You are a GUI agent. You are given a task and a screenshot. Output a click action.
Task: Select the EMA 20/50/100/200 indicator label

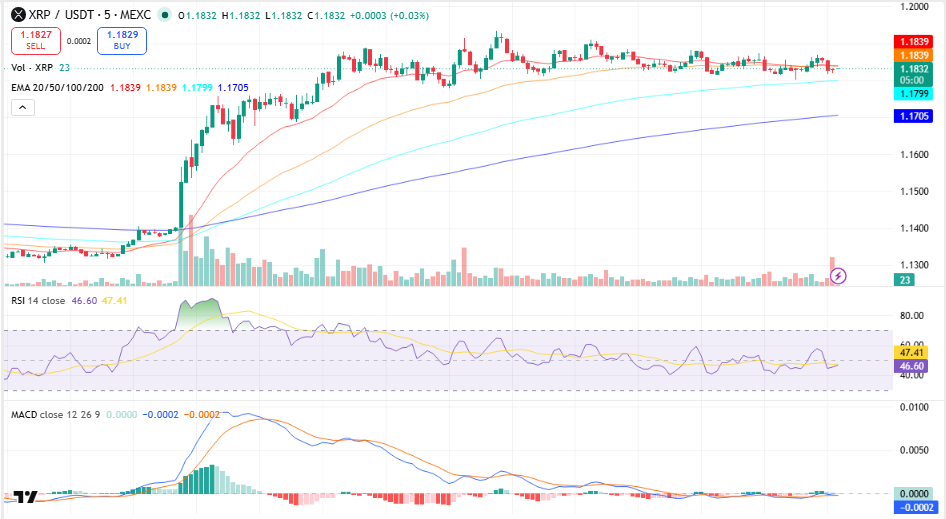57,88
